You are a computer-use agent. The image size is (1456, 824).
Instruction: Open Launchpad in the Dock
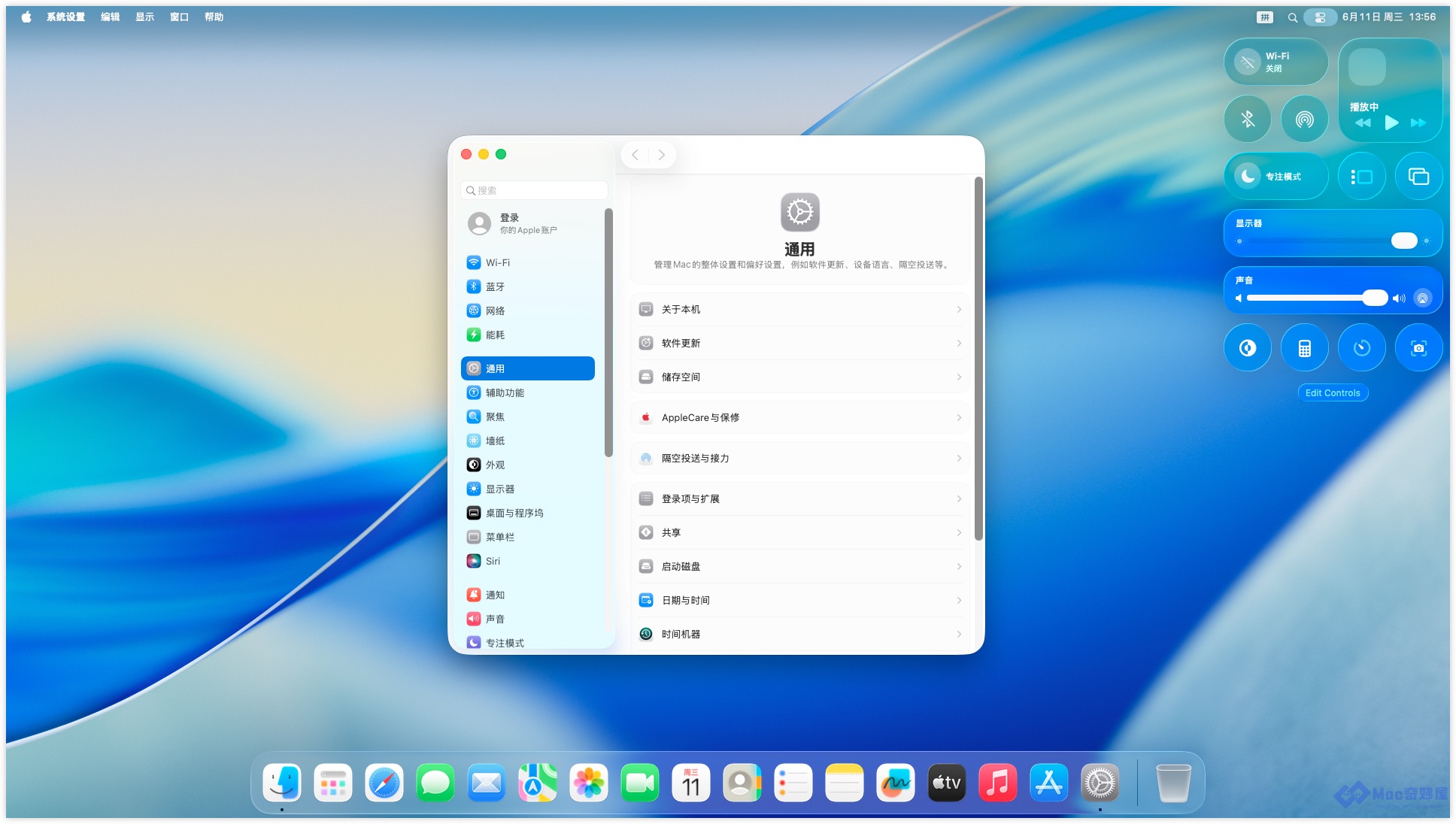pyautogui.click(x=333, y=783)
